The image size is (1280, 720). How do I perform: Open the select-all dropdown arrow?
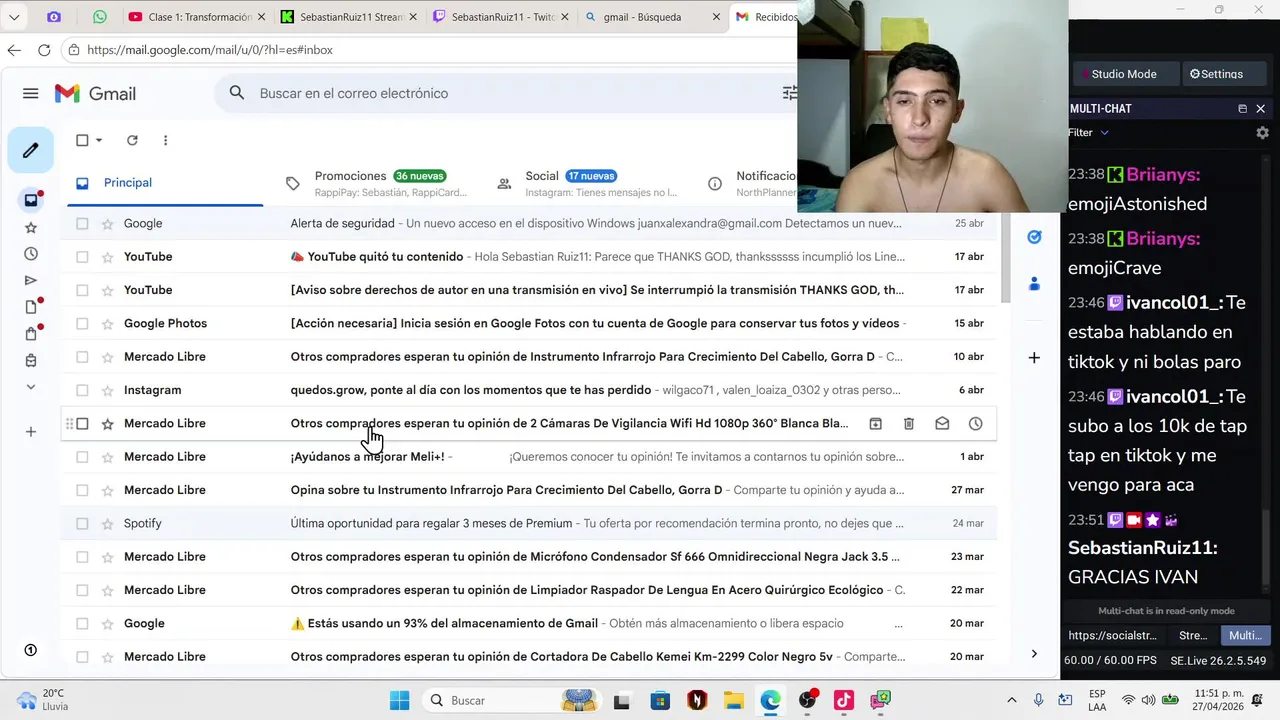pyautogui.click(x=99, y=141)
